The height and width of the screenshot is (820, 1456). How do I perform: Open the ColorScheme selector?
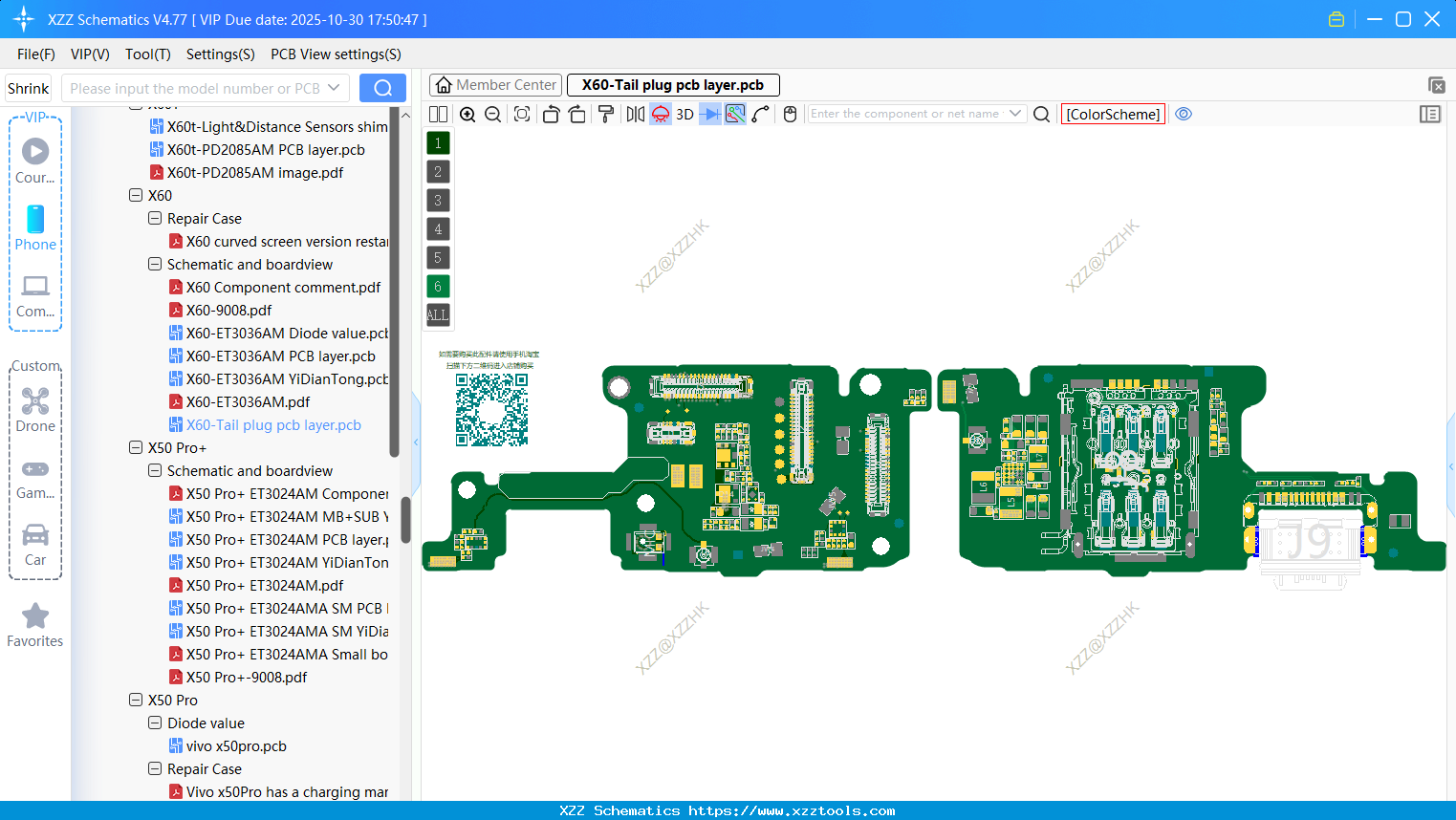click(x=1113, y=114)
